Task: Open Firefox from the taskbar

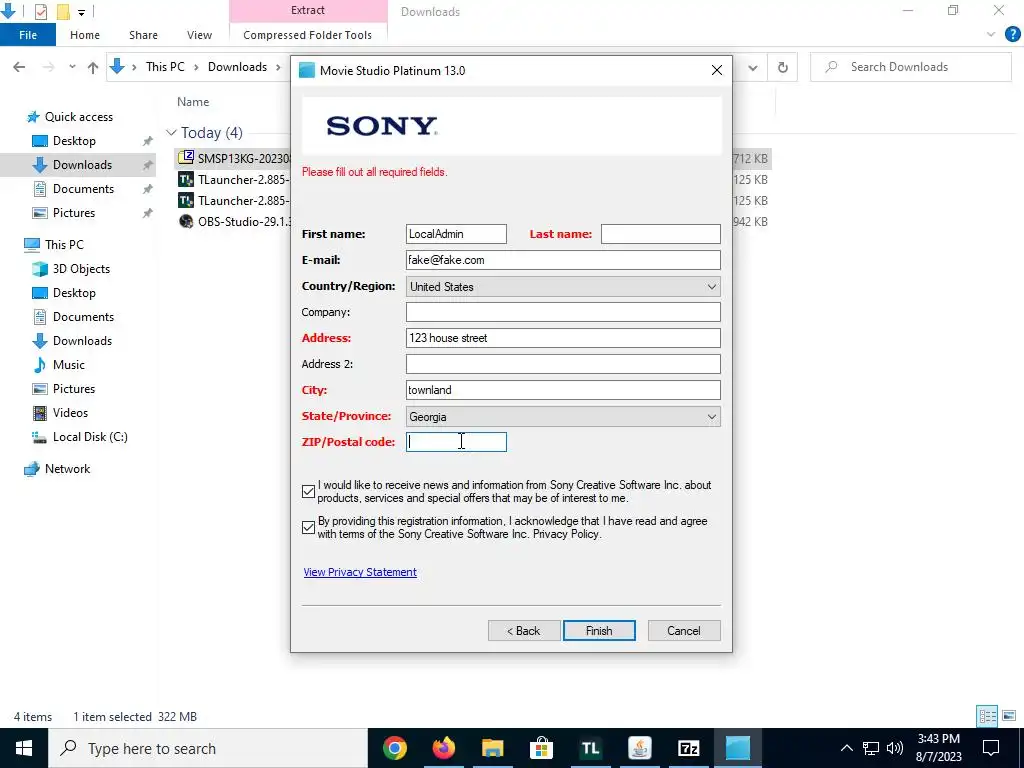Action: (x=444, y=748)
